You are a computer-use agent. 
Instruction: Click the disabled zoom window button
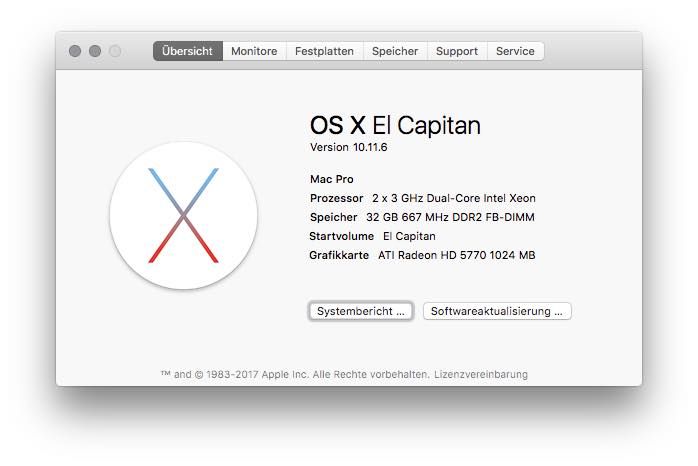pos(115,51)
